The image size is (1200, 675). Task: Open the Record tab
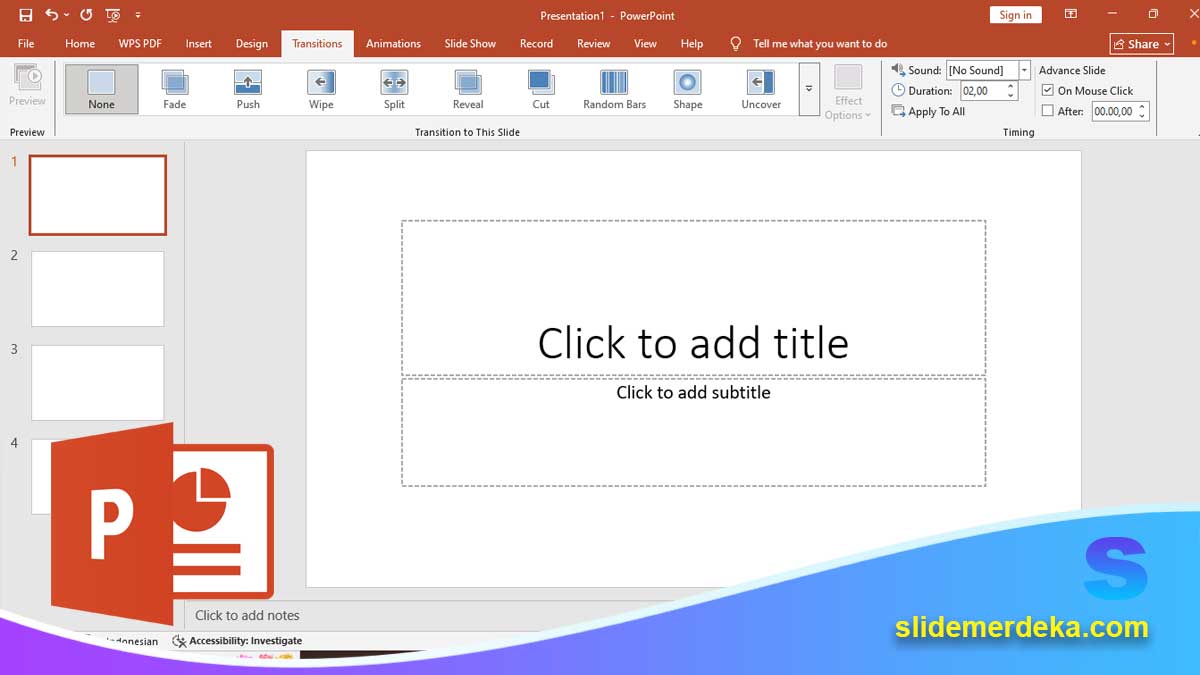536,44
